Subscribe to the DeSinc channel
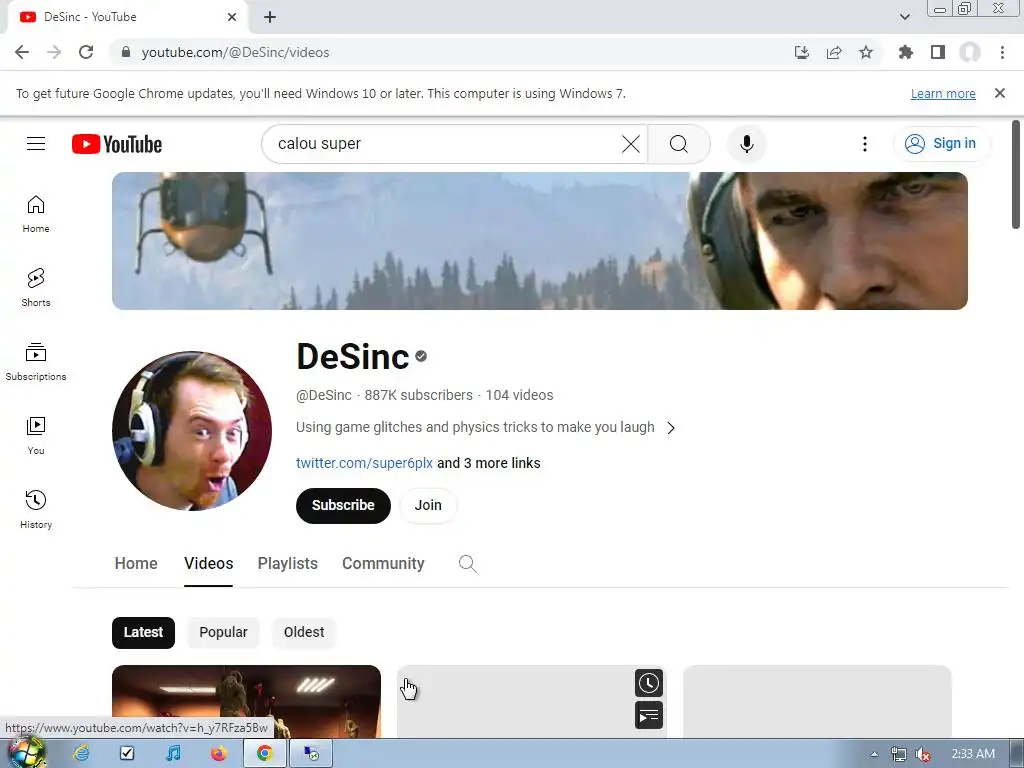Viewport: 1024px width, 768px height. [x=343, y=505]
